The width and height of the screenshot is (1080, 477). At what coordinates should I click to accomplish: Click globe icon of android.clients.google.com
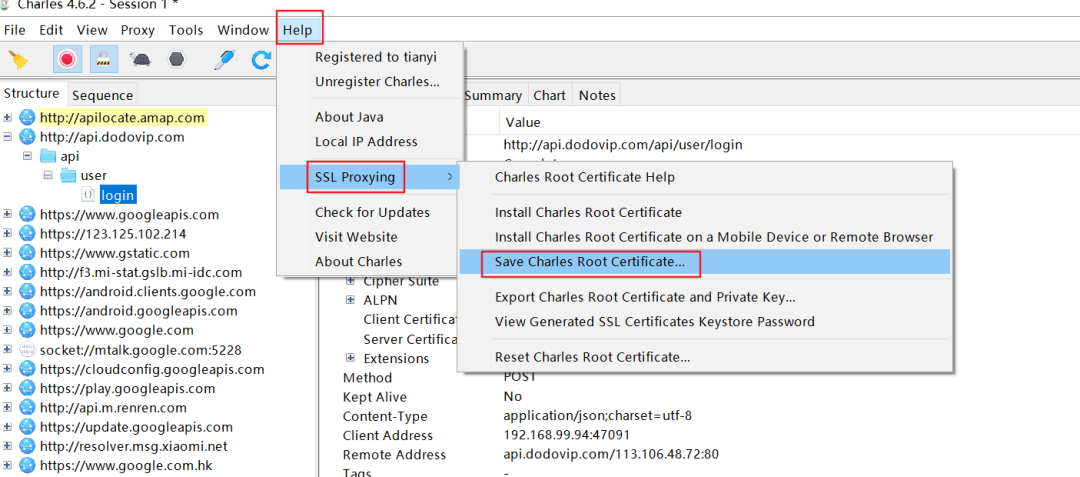pos(27,292)
